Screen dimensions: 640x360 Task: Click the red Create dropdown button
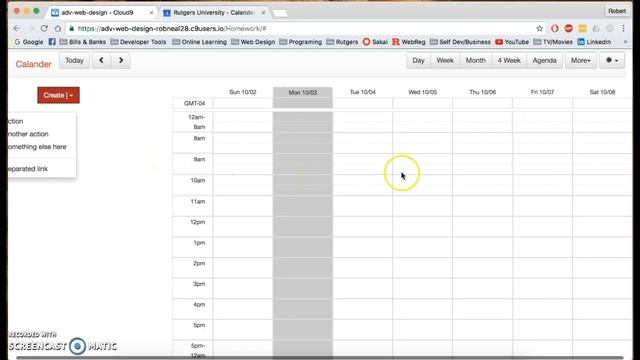click(58, 95)
